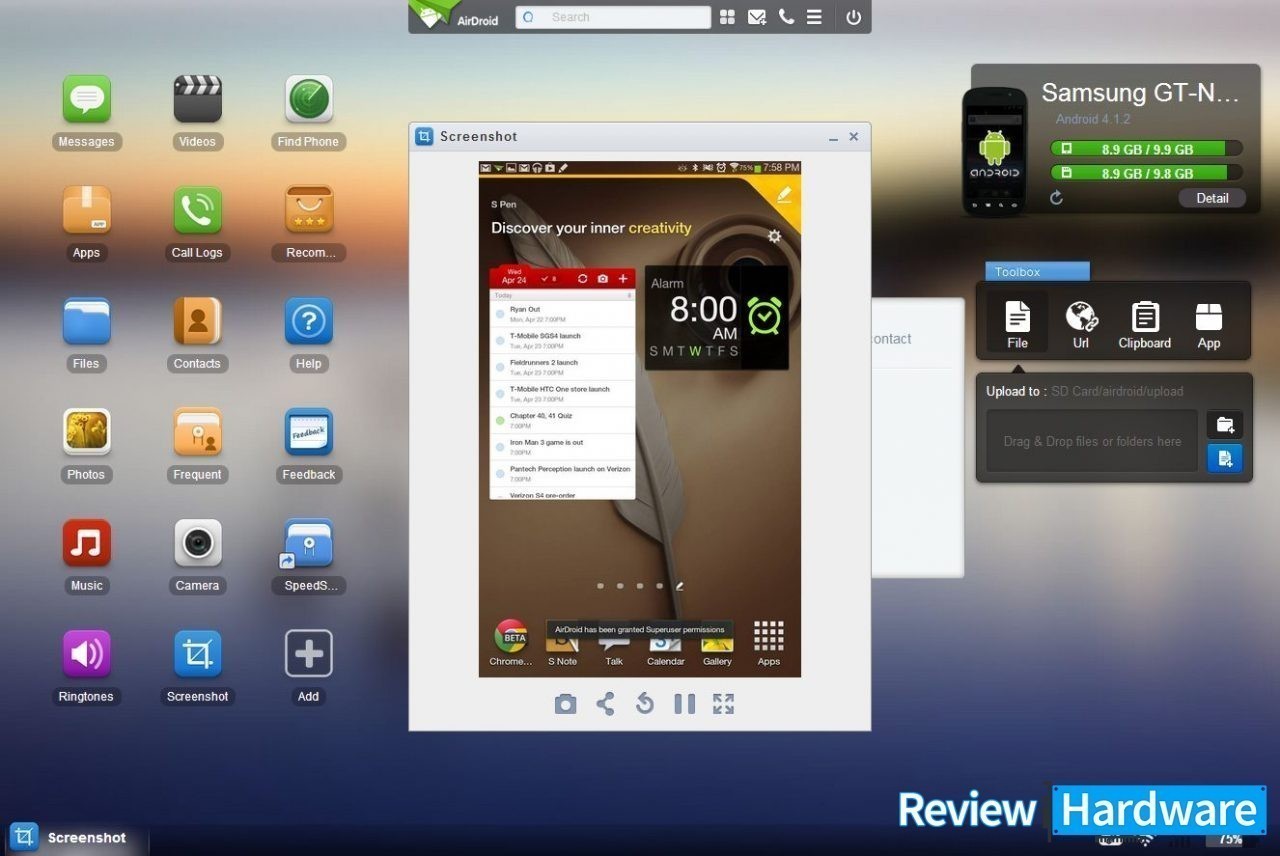Screen dimensions: 1280x856
Task: Open the Camera icon
Action: 197,543
